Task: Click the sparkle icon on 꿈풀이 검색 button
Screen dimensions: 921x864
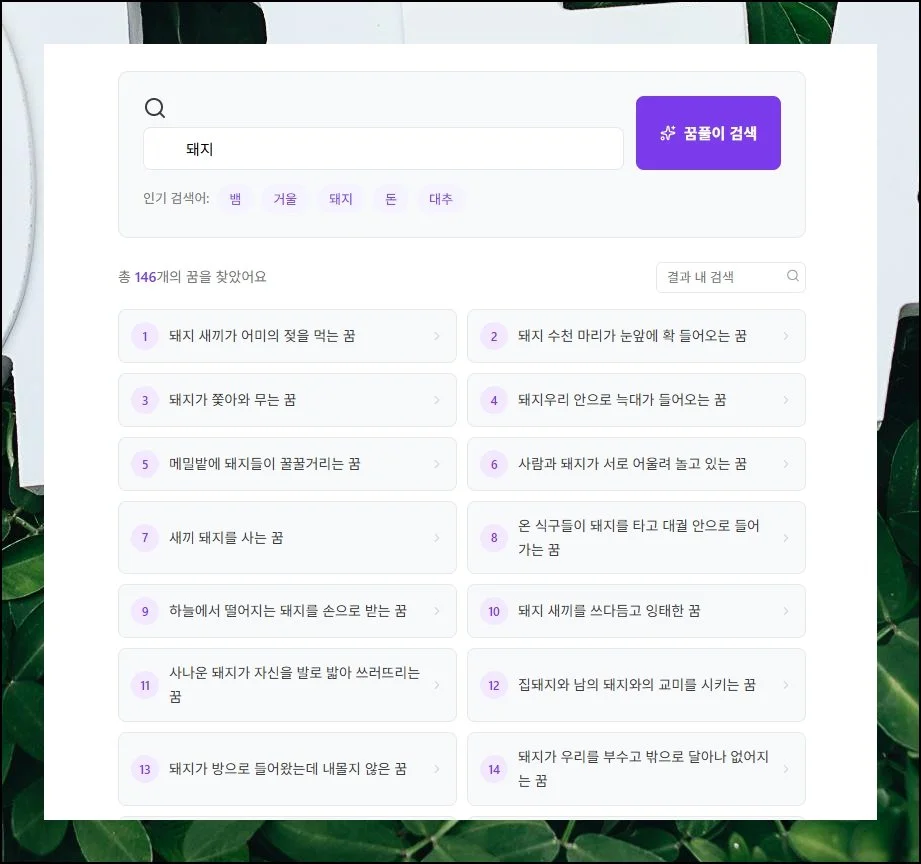Action: [668, 132]
